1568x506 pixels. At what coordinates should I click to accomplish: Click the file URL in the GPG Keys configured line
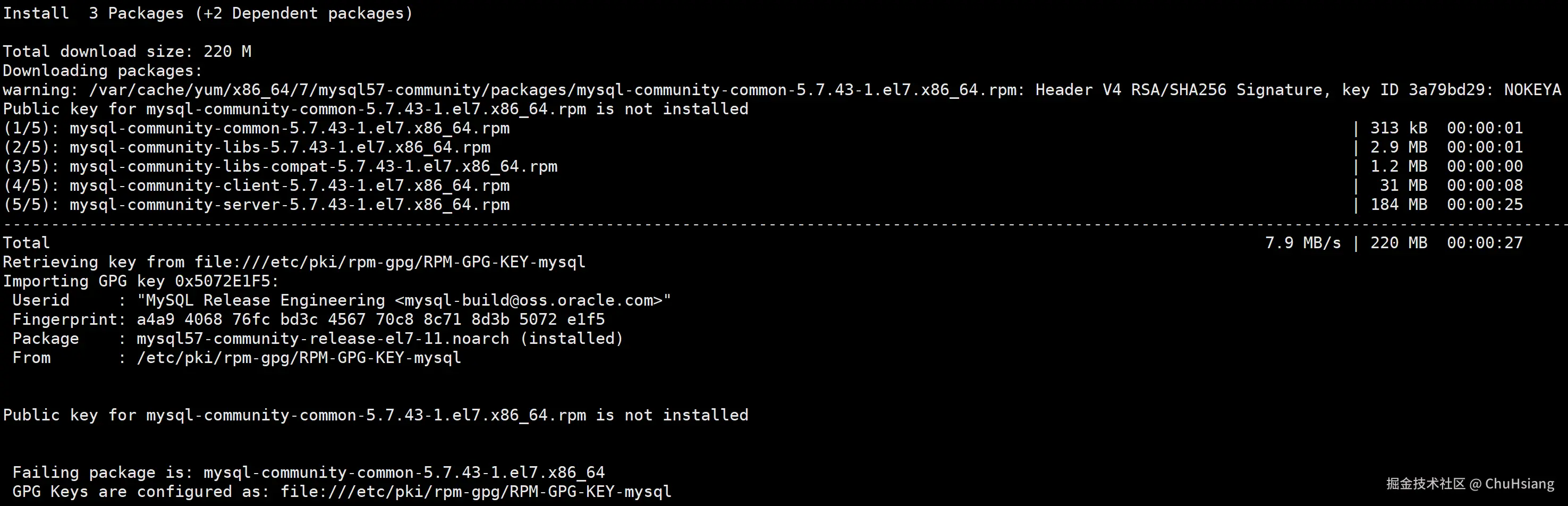coord(476,492)
